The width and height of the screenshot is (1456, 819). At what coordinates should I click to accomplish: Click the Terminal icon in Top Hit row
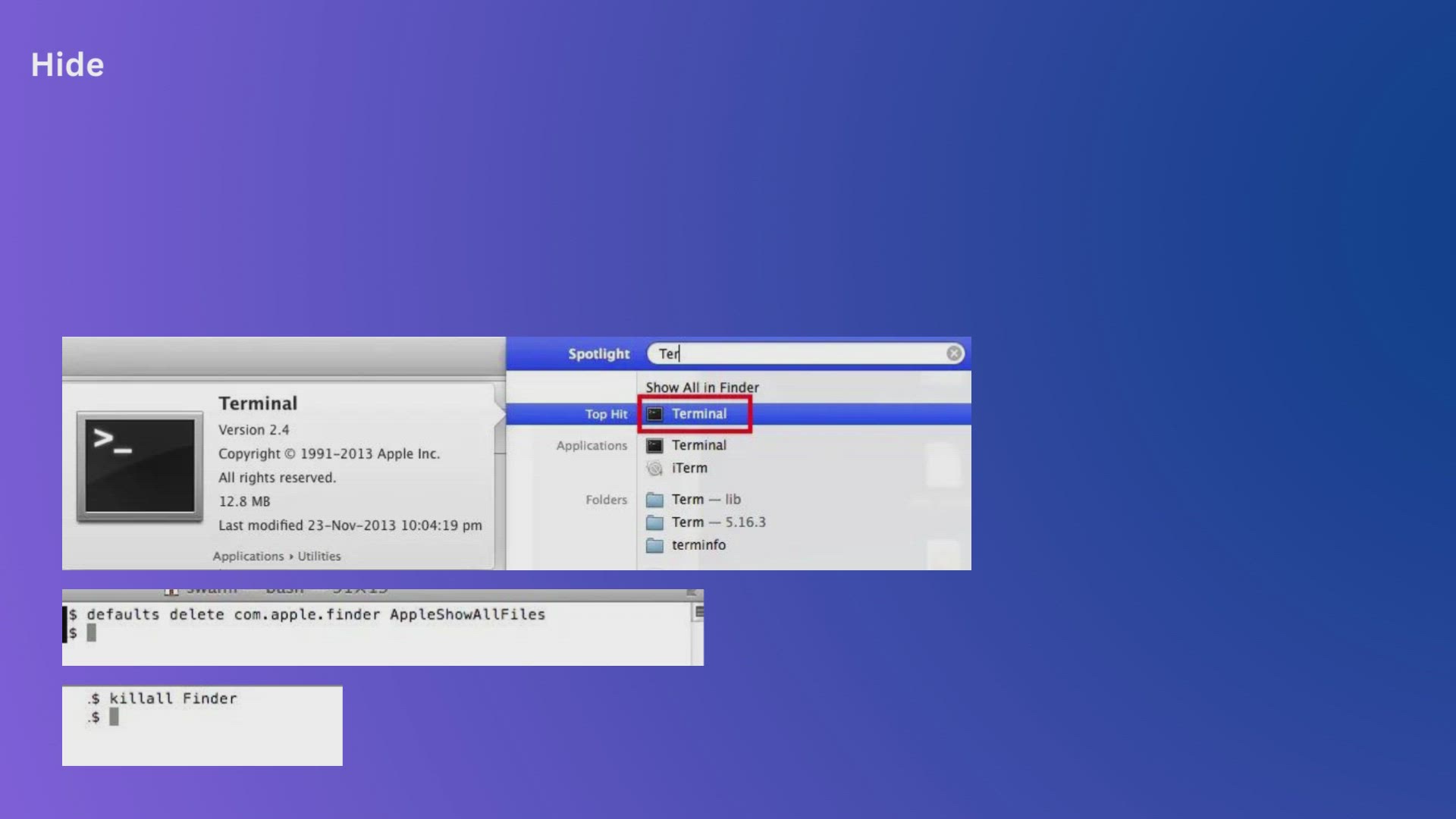coord(654,414)
